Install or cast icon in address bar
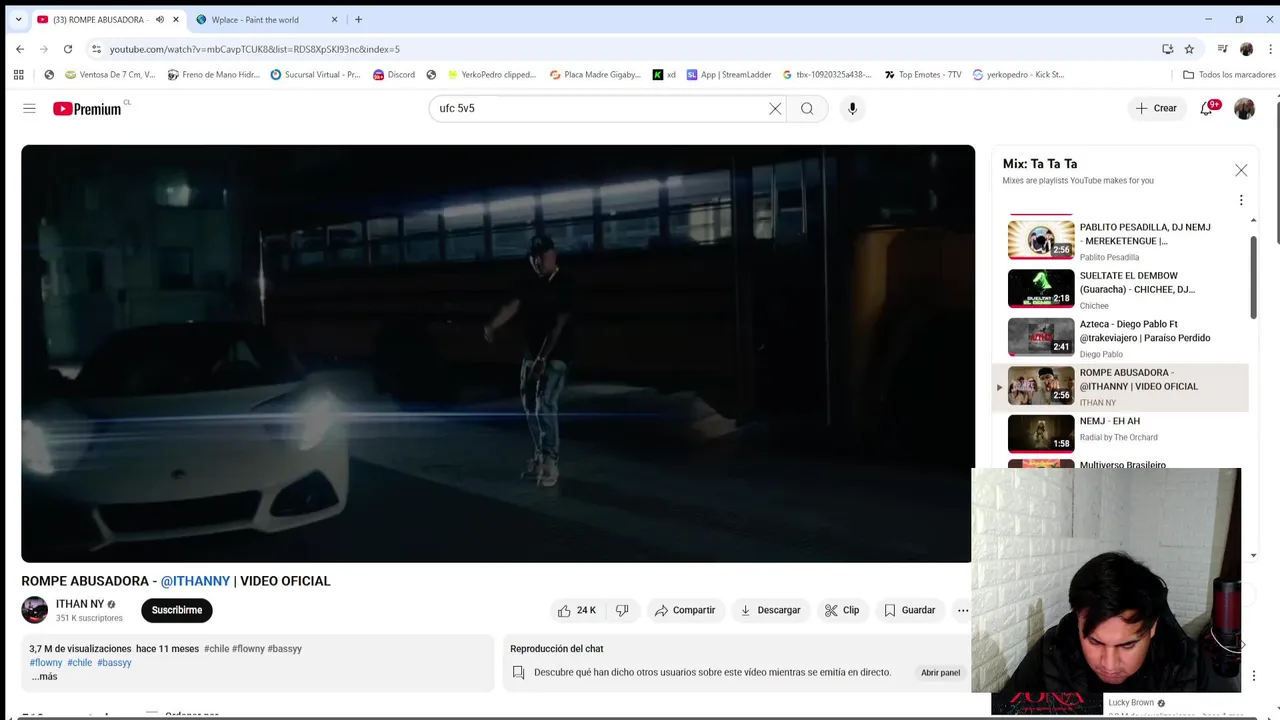This screenshot has width=1280, height=720. click(1167, 48)
